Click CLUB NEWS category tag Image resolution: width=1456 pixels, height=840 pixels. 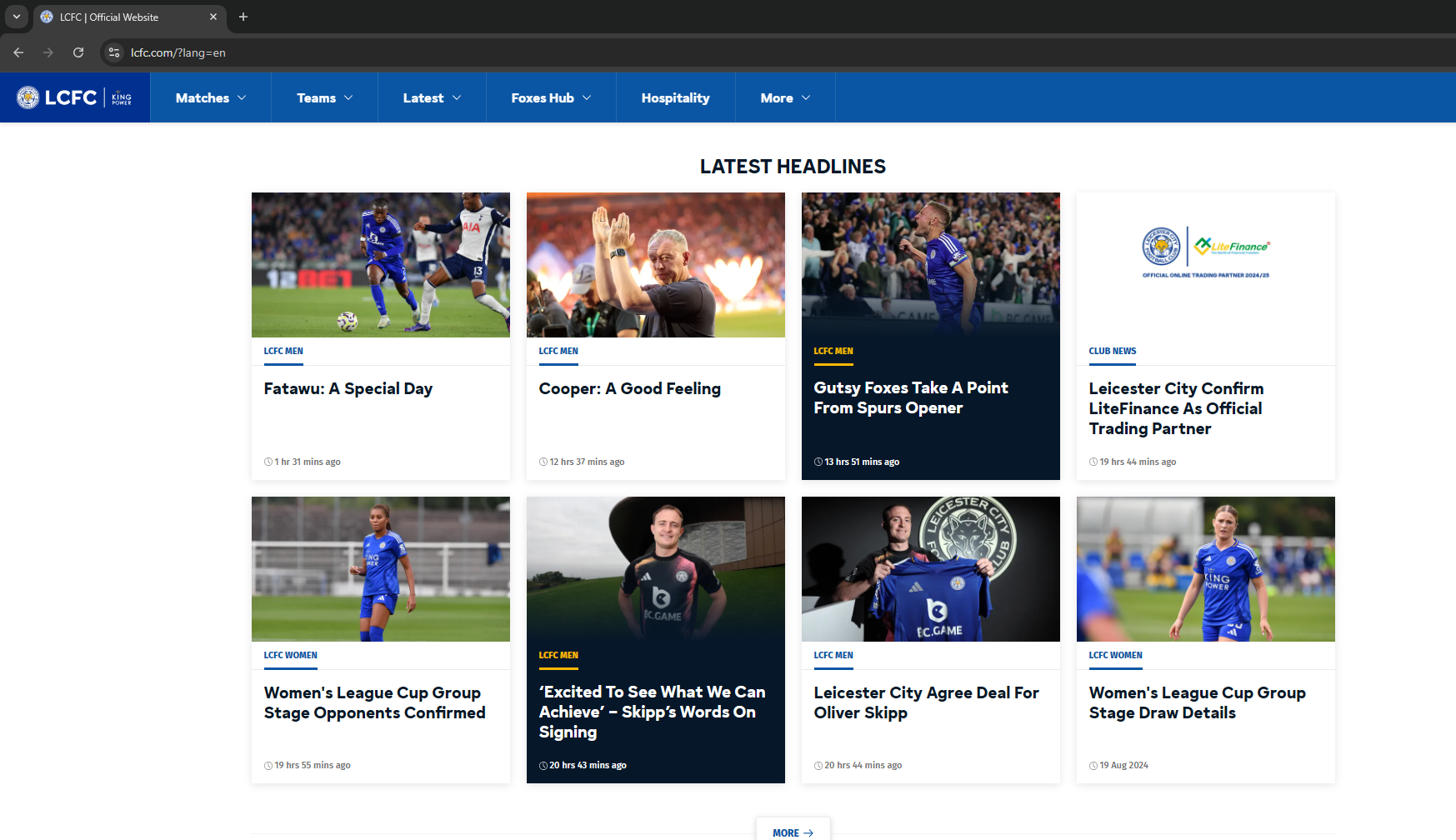point(1113,351)
